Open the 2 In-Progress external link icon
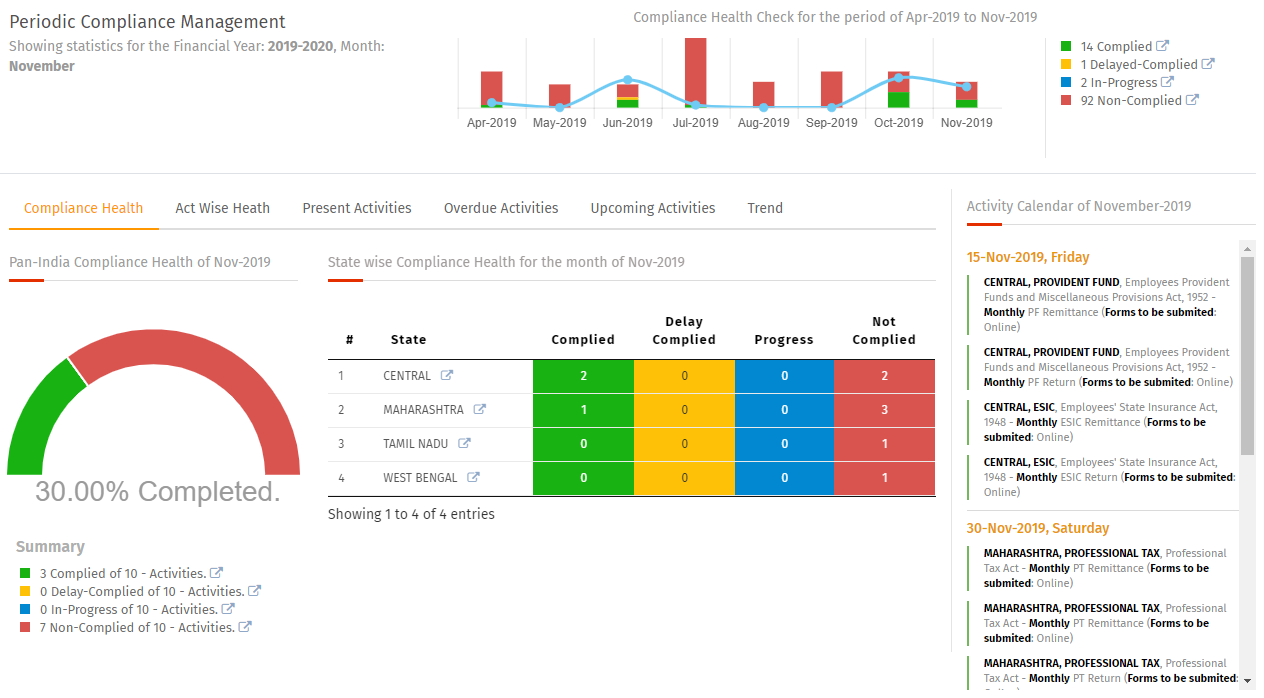Viewport: 1264px width, 698px height. tap(1167, 82)
